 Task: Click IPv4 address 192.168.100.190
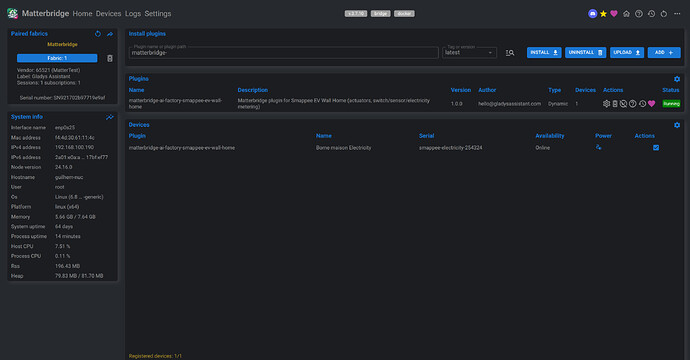[74, 147]
